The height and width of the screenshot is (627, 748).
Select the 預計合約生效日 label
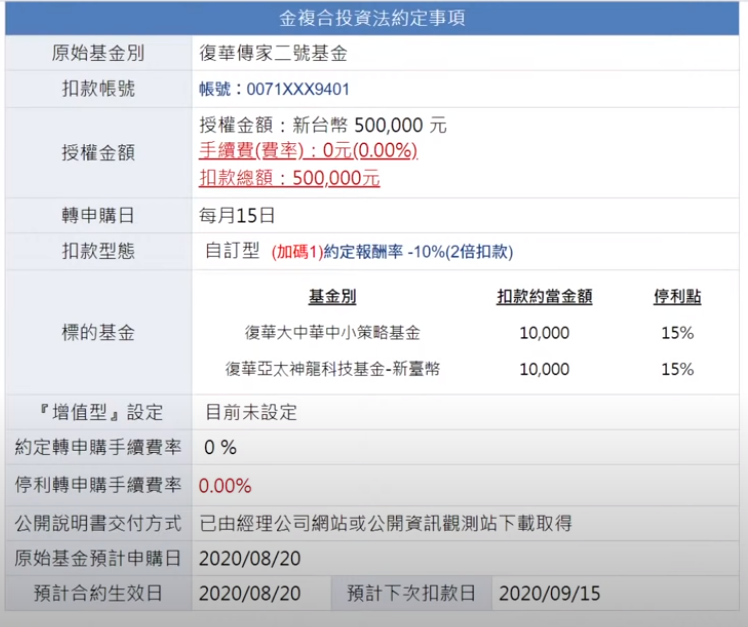point(98,594)
